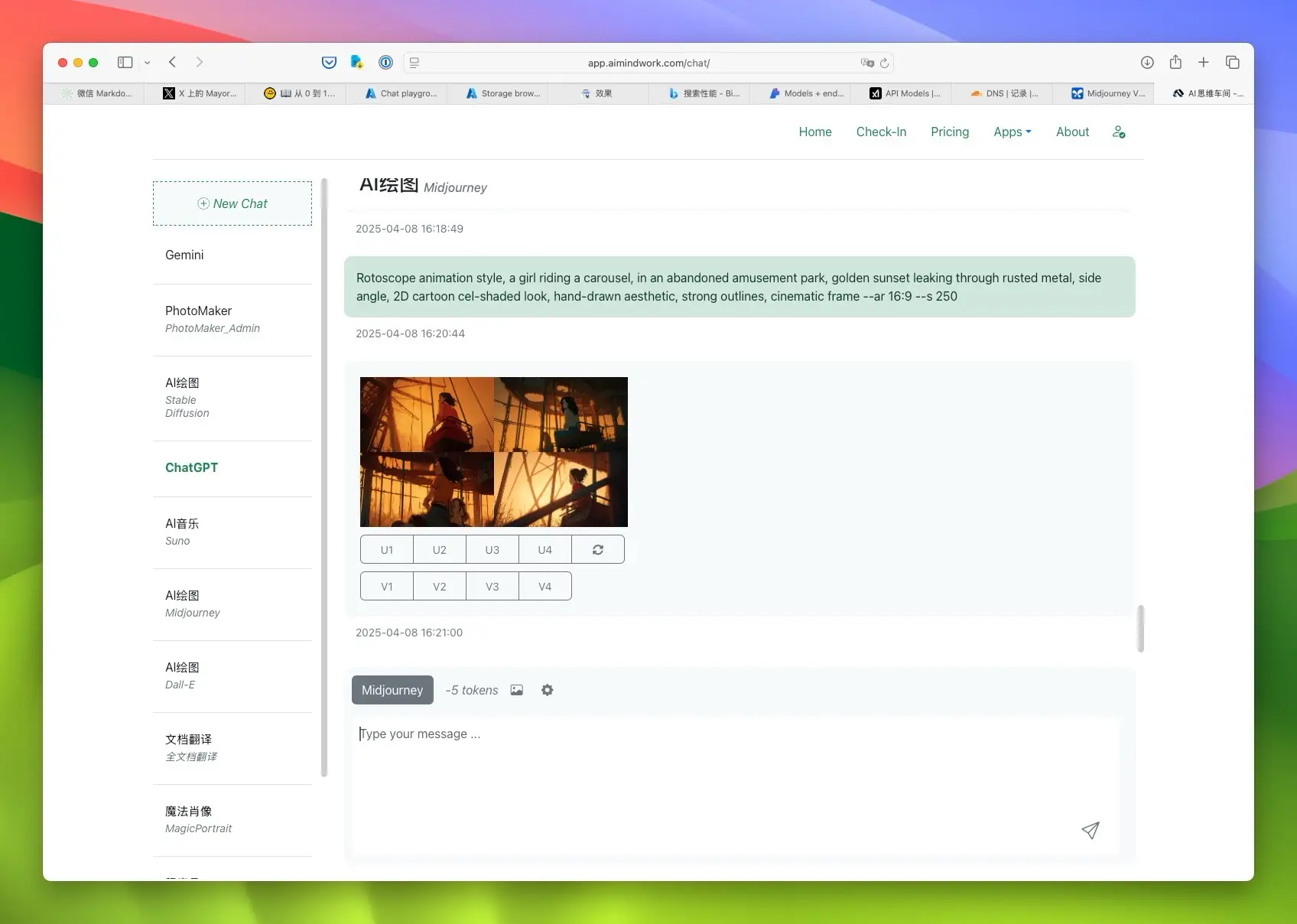Upscale the second image with U2

coord(440,549)
